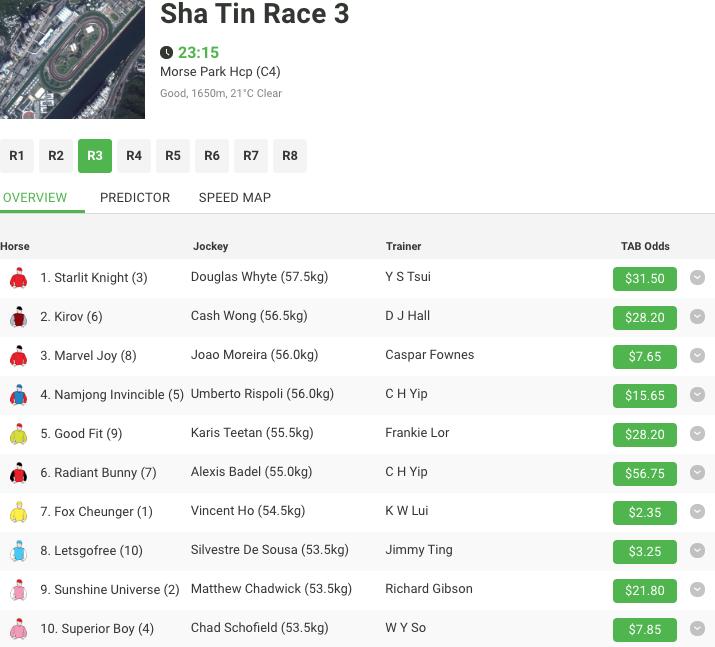Click Good Fit's lime jockey silks icon
The width and height of the screenshot is (715, 647).
click(18, 434)
